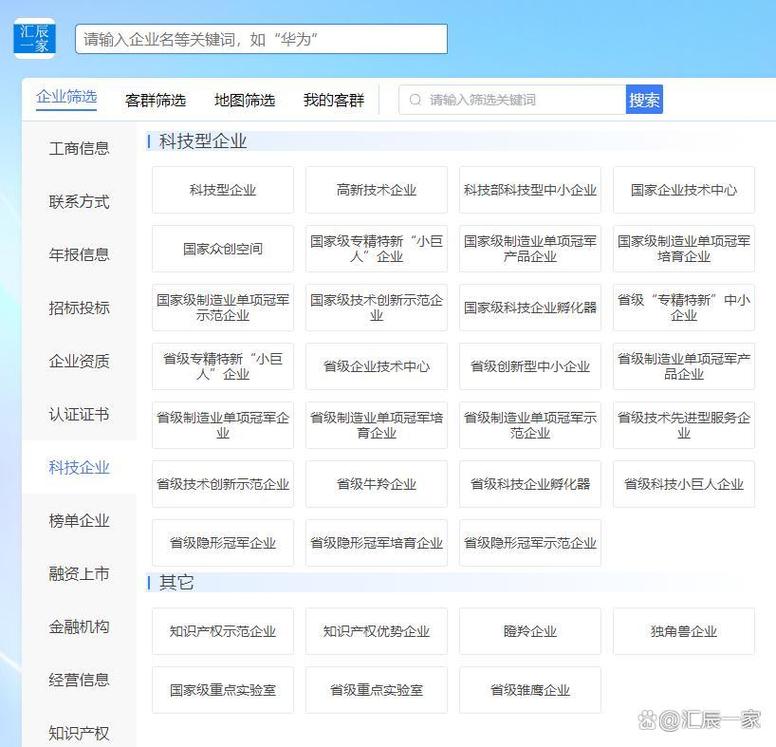776x747 pixels.
Task: Open 融资上市 sidebar category
Action: point(79,574)
